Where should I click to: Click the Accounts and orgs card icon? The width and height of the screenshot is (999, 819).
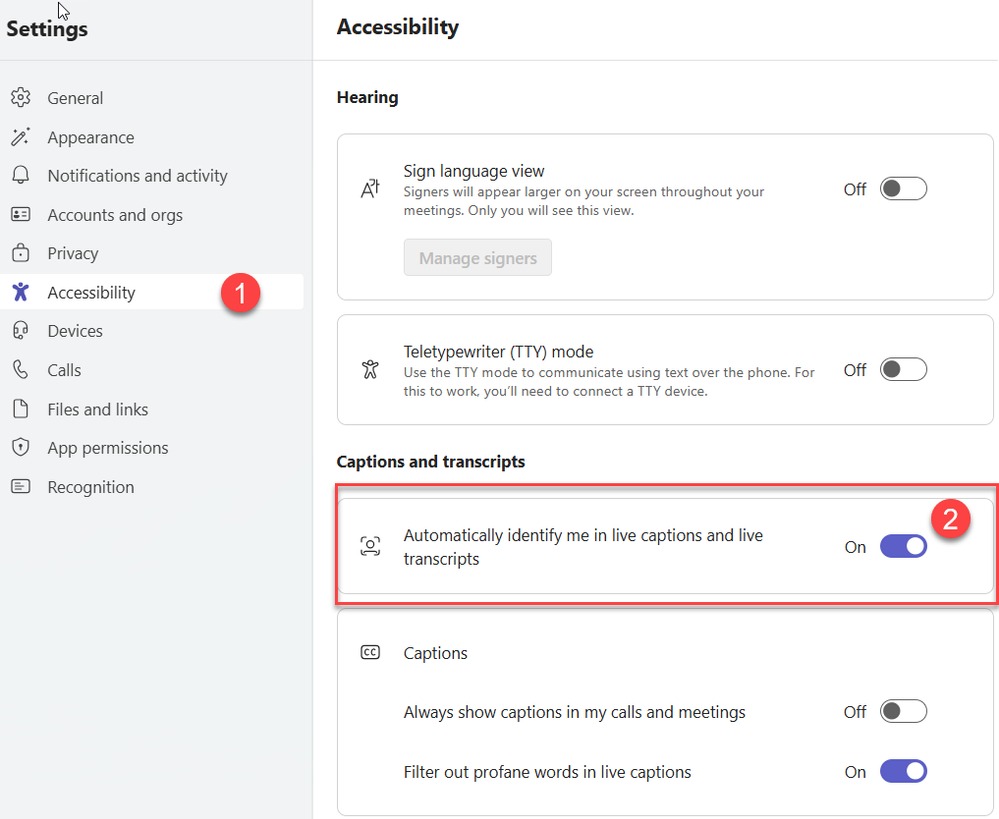tap(20, 215)
